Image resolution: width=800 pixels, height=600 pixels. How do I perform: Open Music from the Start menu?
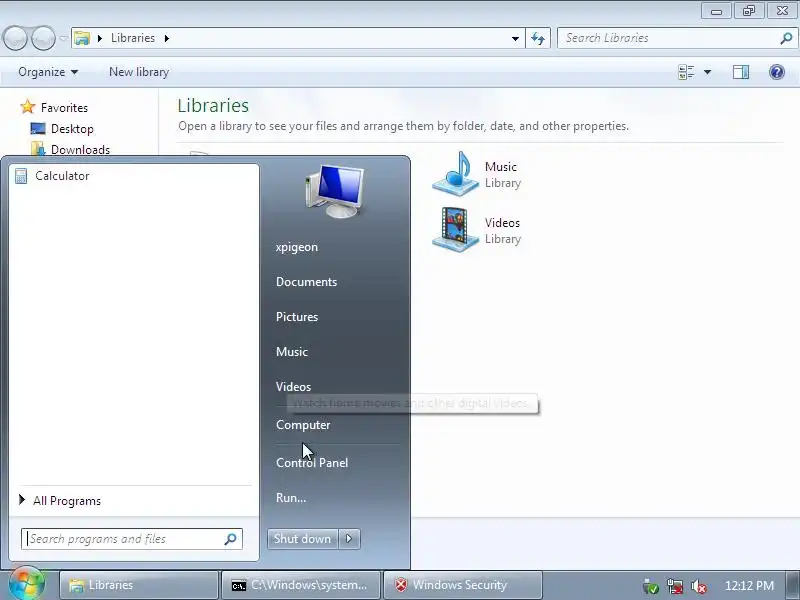pyautogui.click(x=292, y=352)
